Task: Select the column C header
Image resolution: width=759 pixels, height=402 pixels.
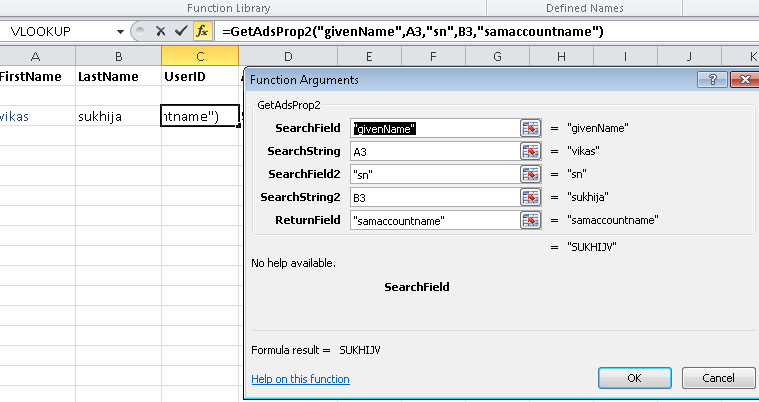Action: click(200, 54)
